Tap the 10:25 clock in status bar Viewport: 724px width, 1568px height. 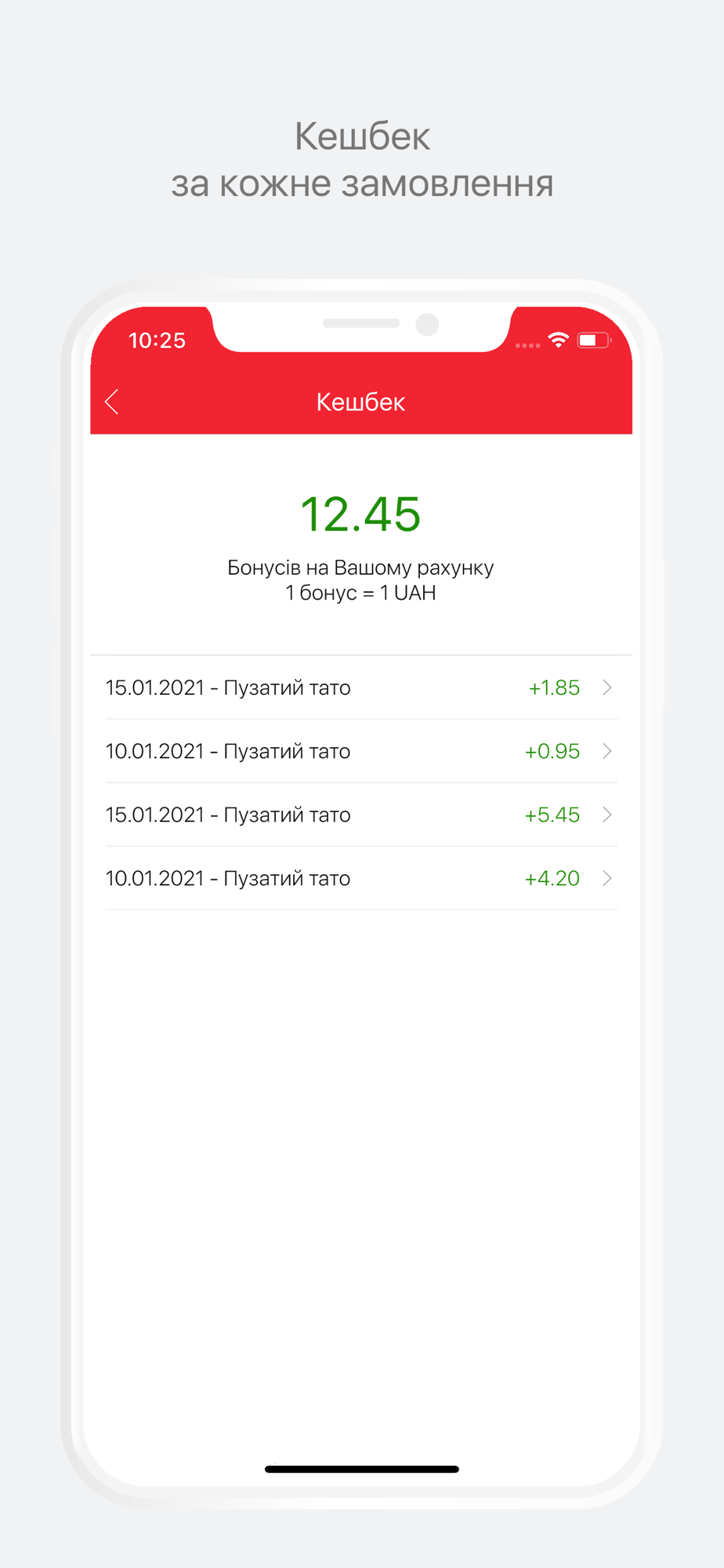[157, 340]
